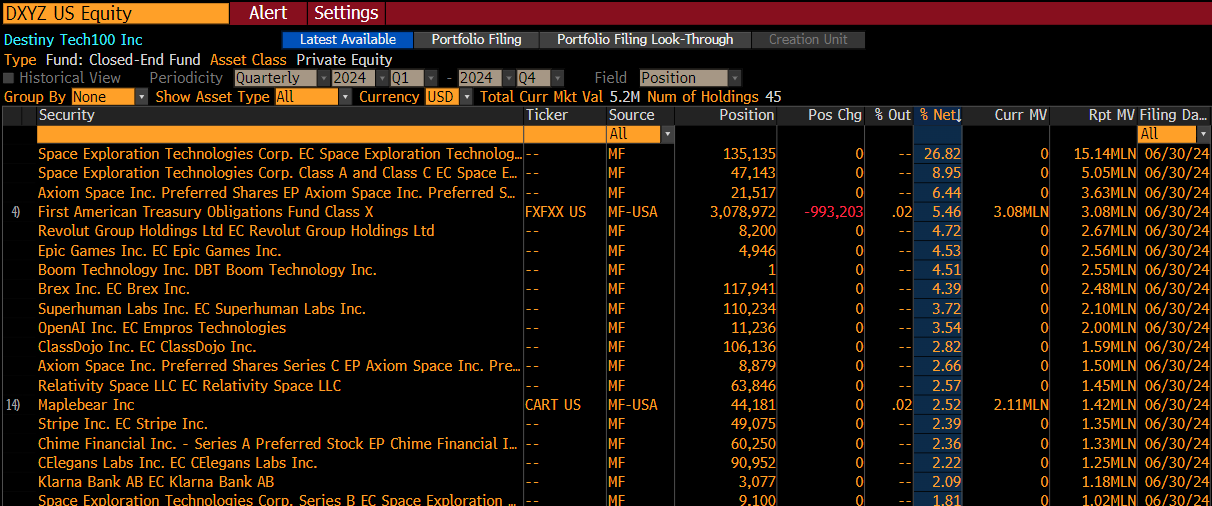Open the Q4 quarter dropdown
Screen dimensions: 1212x506
[x=541, y=78]
